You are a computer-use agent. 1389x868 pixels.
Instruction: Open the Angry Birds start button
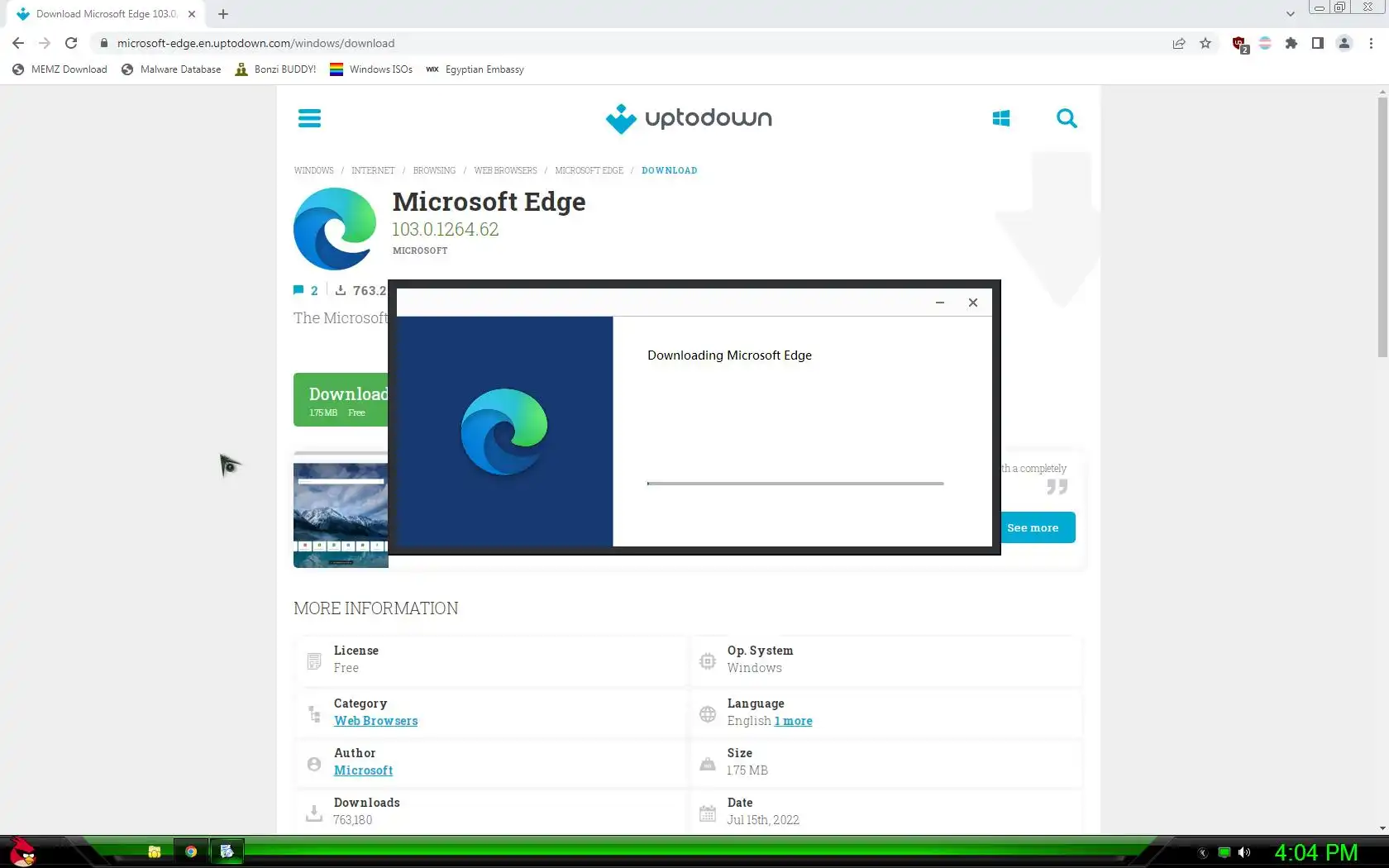coord(22,851)
